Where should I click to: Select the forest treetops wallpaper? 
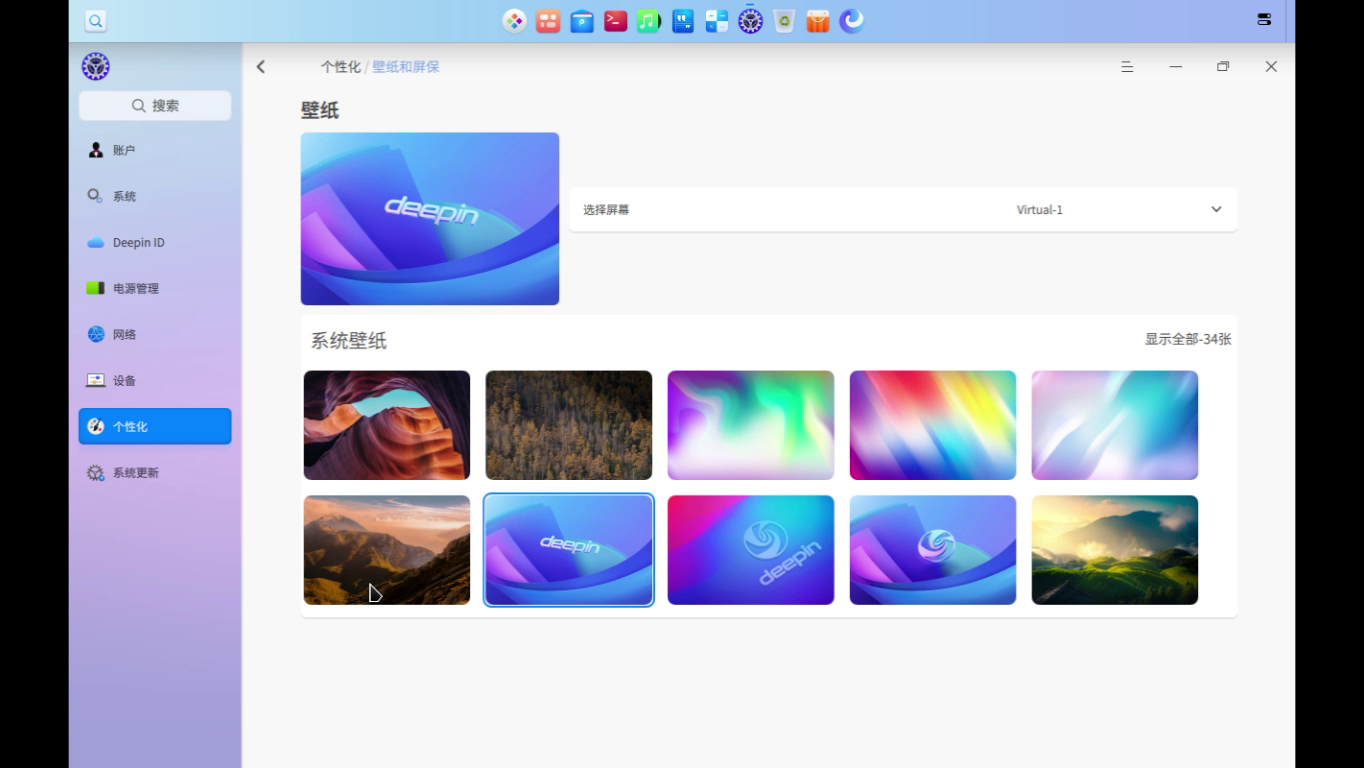[569, 425]
